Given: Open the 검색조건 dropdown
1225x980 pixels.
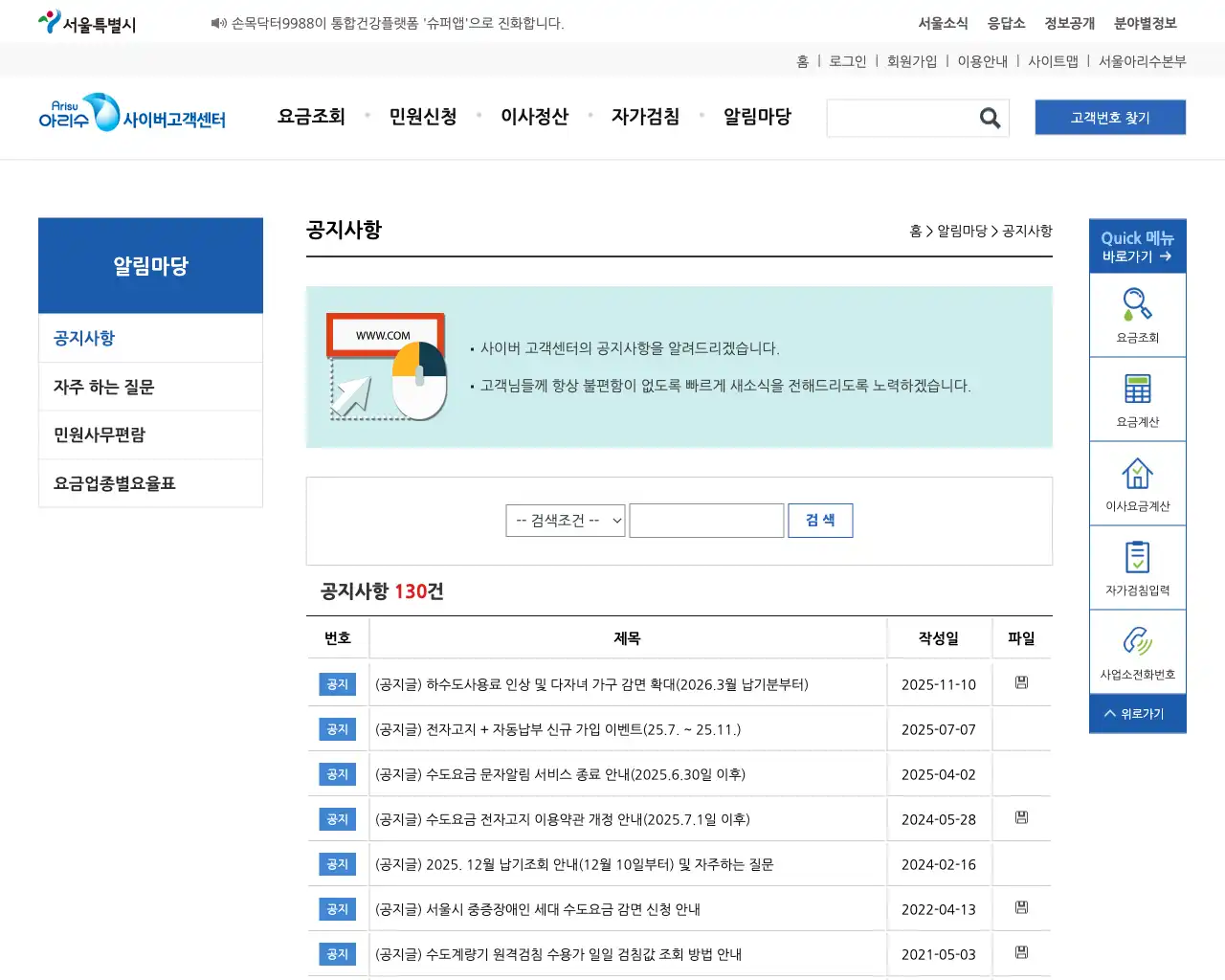Looking at the screenshot, I should [565, 520].
